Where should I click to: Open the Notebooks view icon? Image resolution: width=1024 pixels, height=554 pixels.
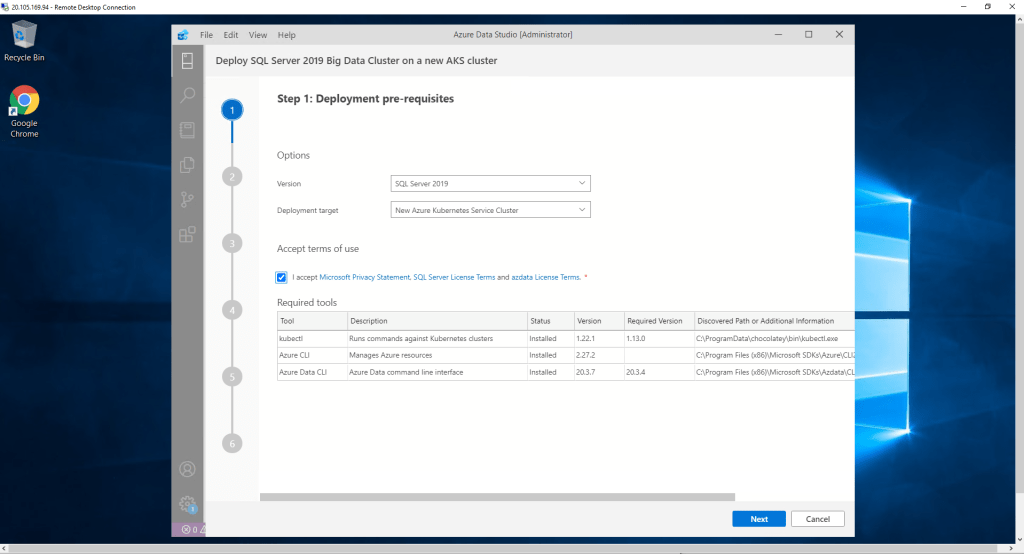[187, 130]
